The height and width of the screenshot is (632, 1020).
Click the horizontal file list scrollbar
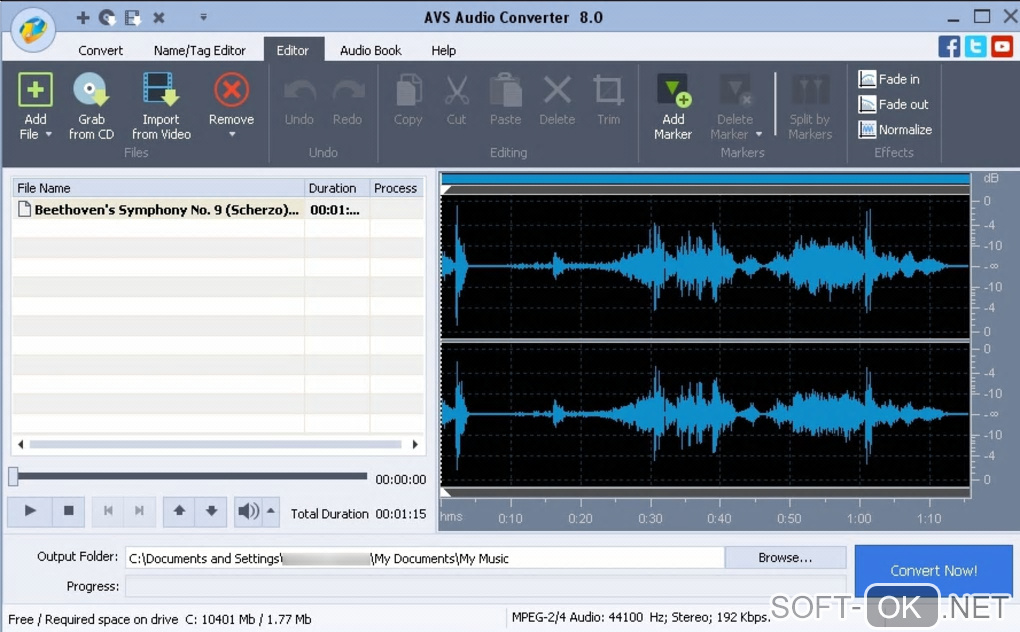(215, 445)
